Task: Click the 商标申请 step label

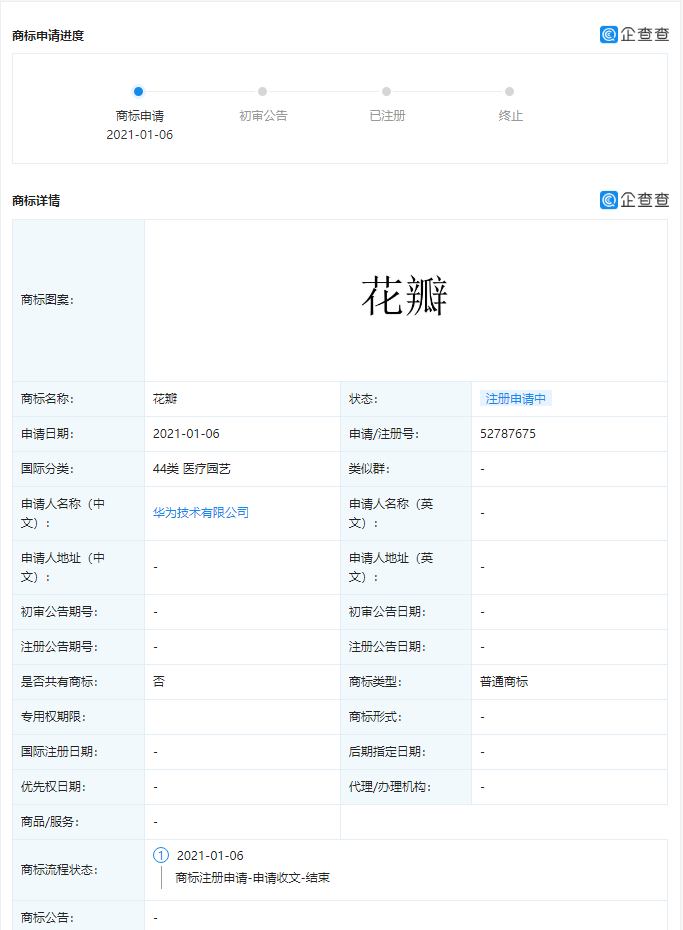Action: pyautogui.click(x=139, y=116)
